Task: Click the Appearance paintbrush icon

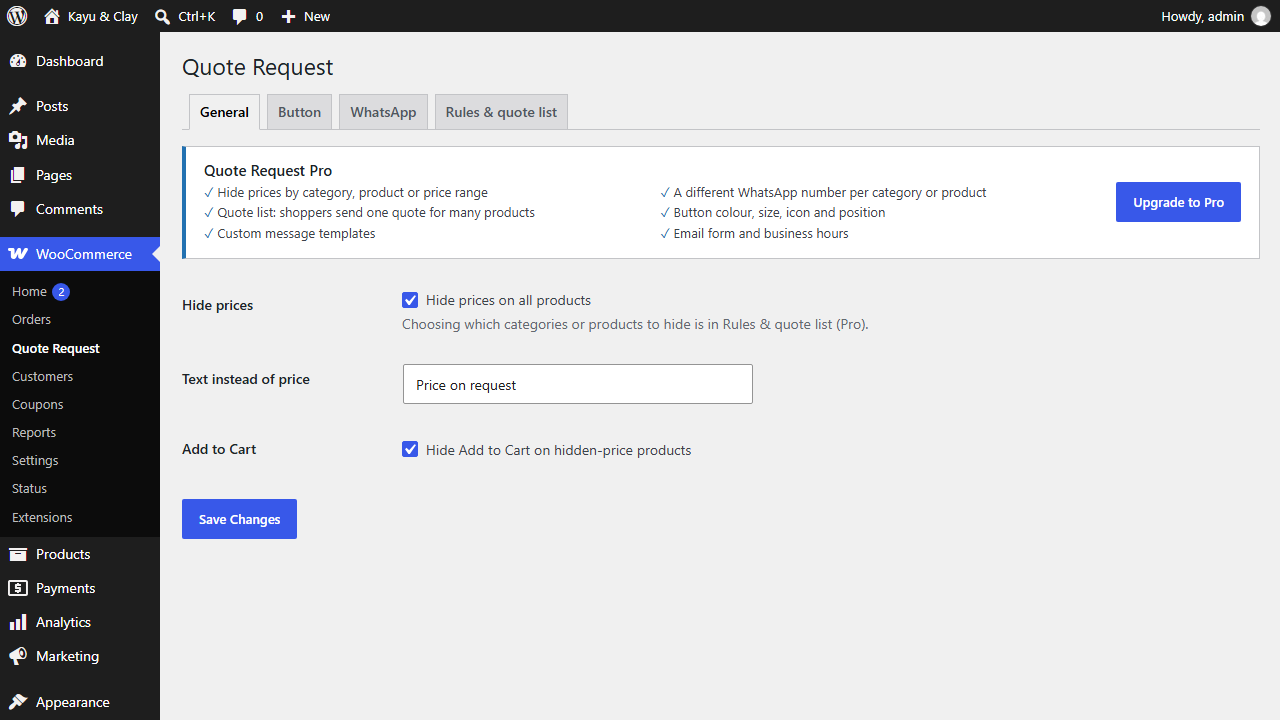Action: click(18, 702)
